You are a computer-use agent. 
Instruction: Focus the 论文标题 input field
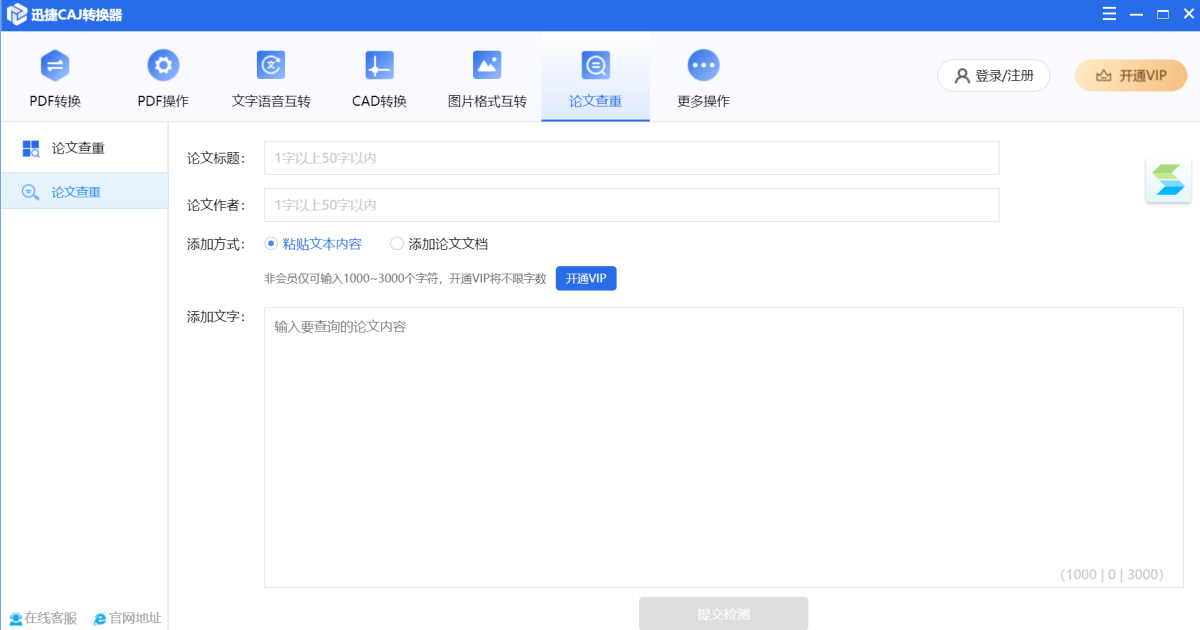click(631, 158)
